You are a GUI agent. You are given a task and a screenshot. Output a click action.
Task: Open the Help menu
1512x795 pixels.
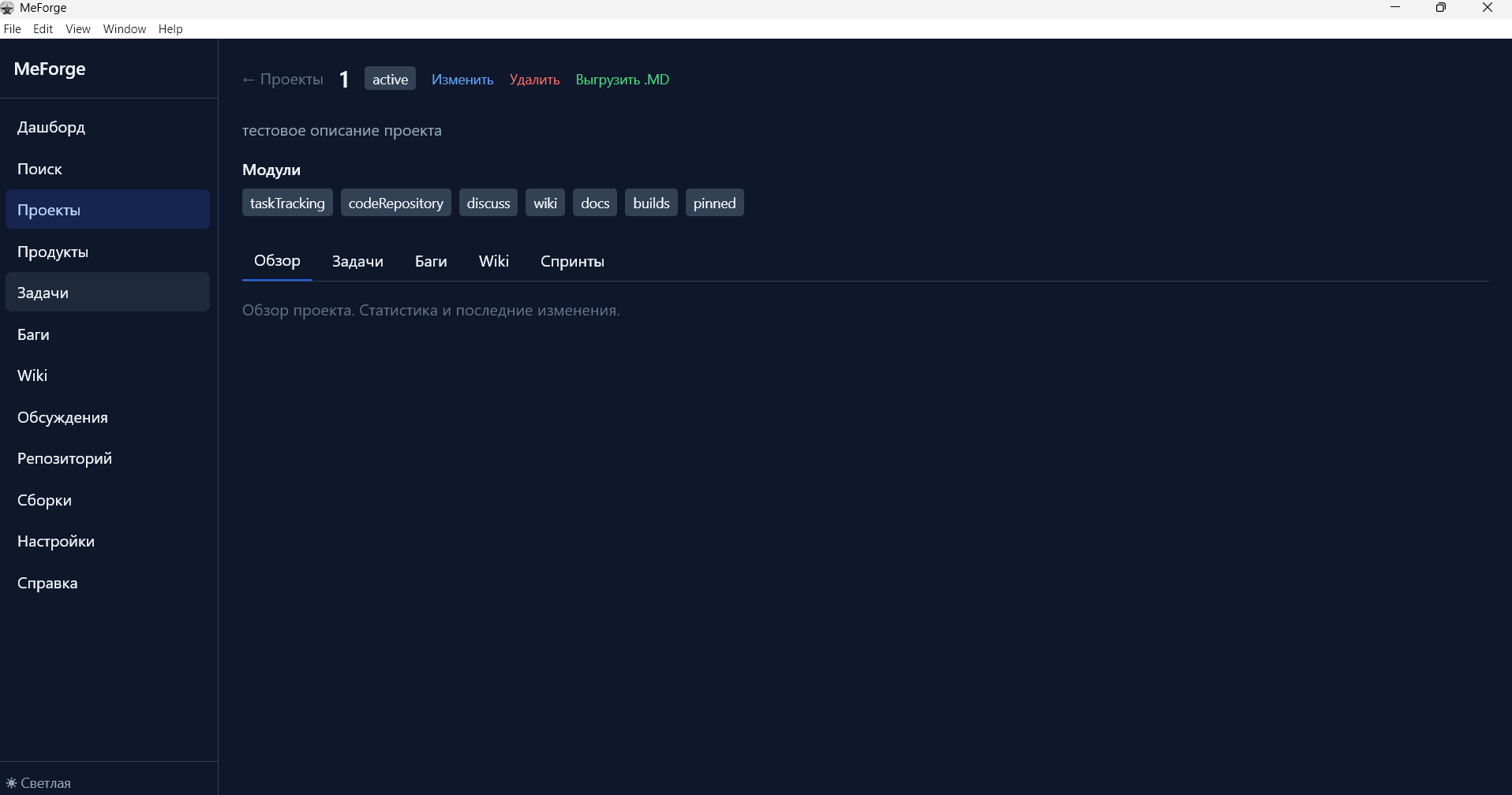(170, 29)
